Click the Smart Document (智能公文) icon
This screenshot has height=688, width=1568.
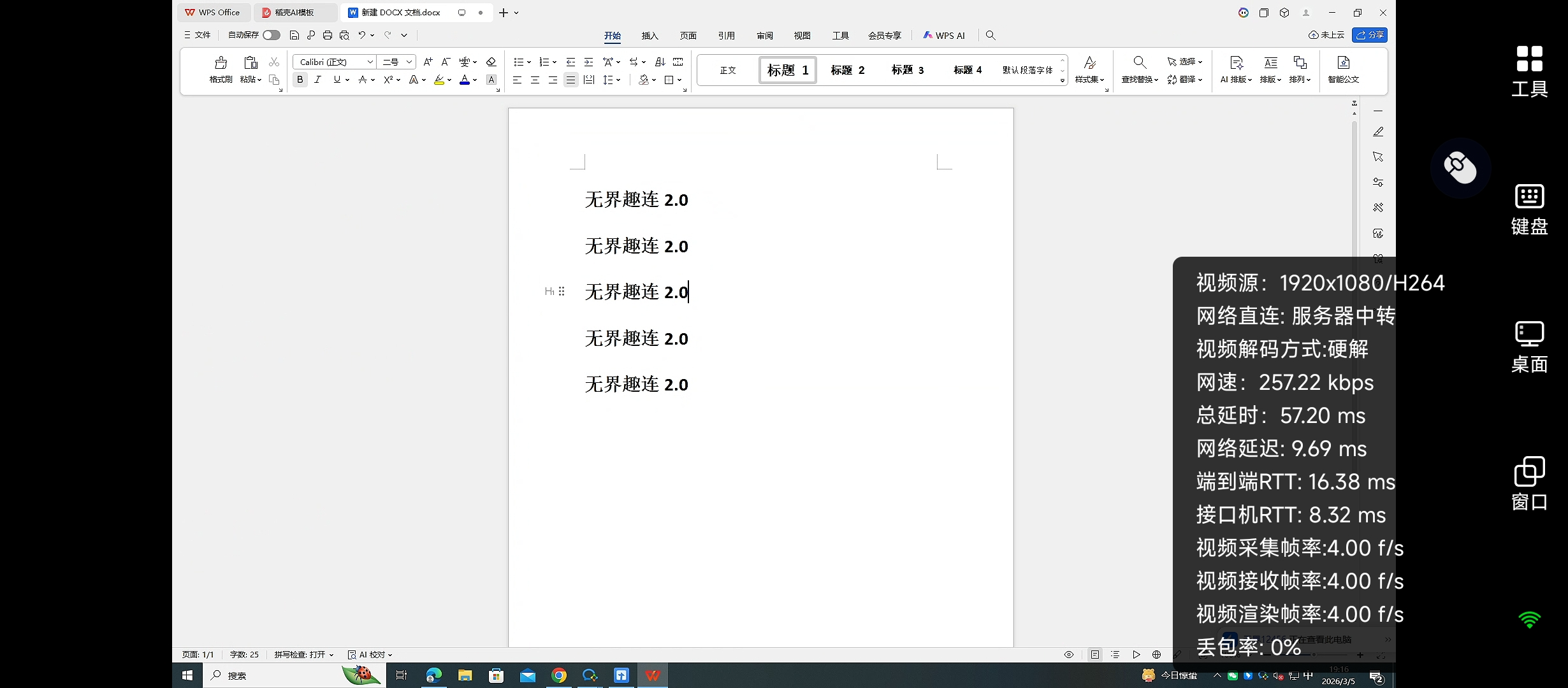pos(1343,63)
